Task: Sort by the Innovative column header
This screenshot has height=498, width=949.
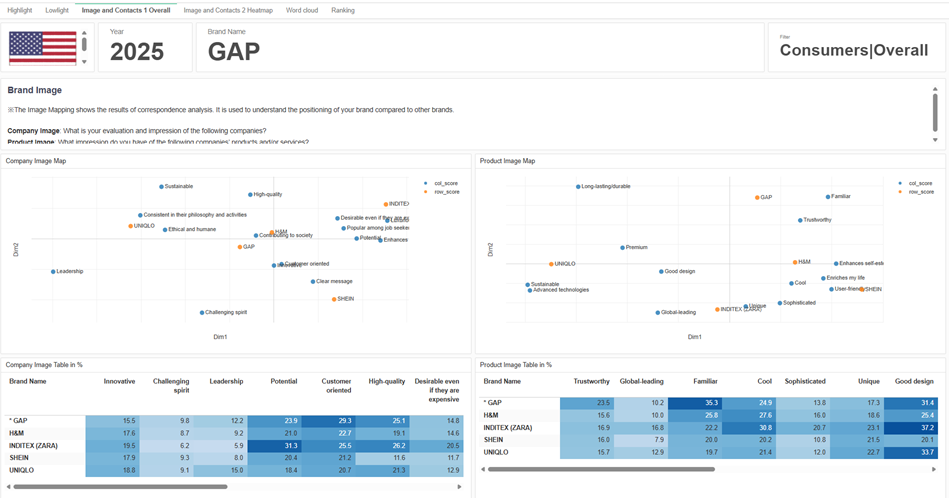Action: coord(119,381)
